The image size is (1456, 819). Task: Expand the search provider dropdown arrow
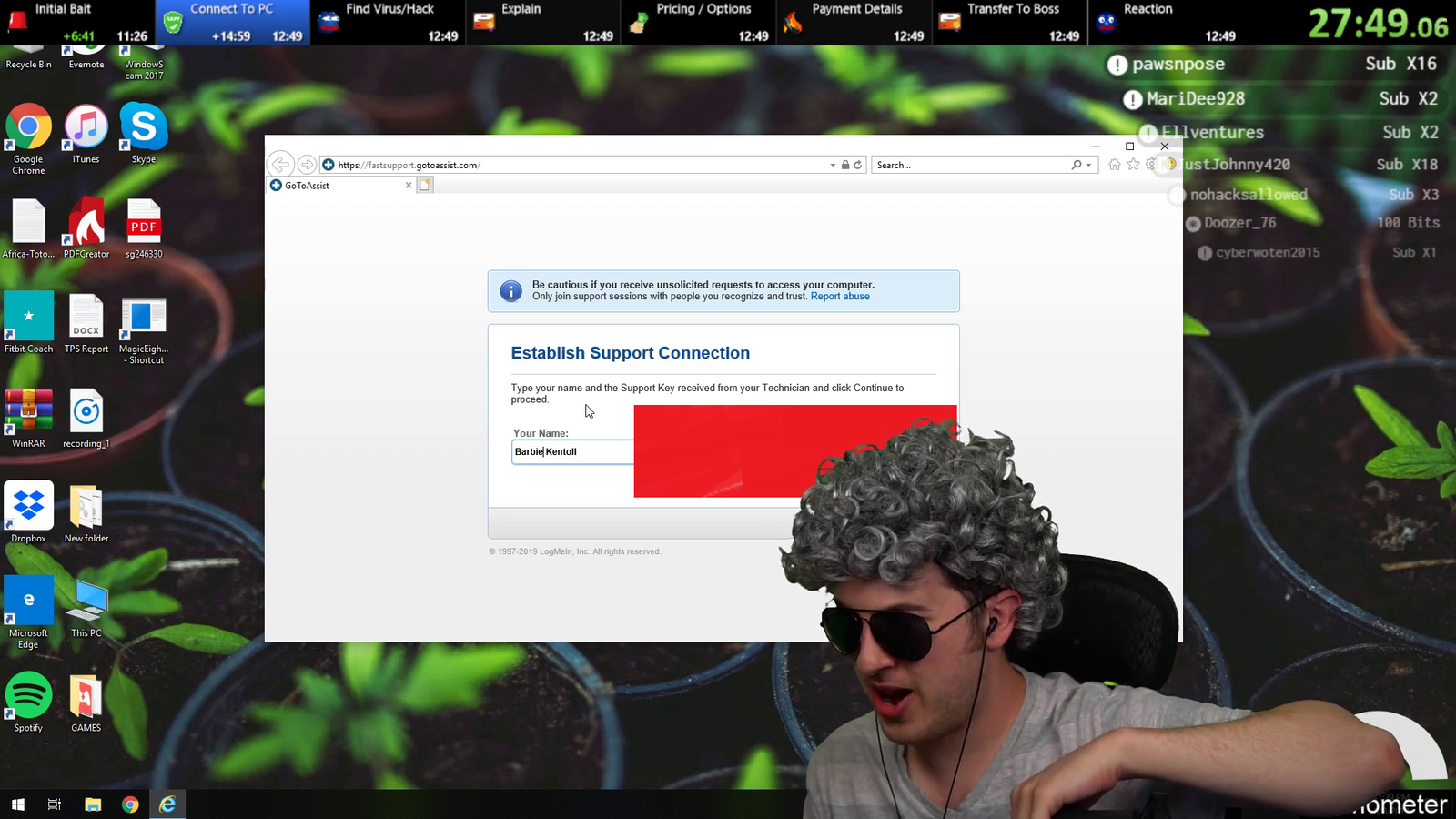[1088, 165]
